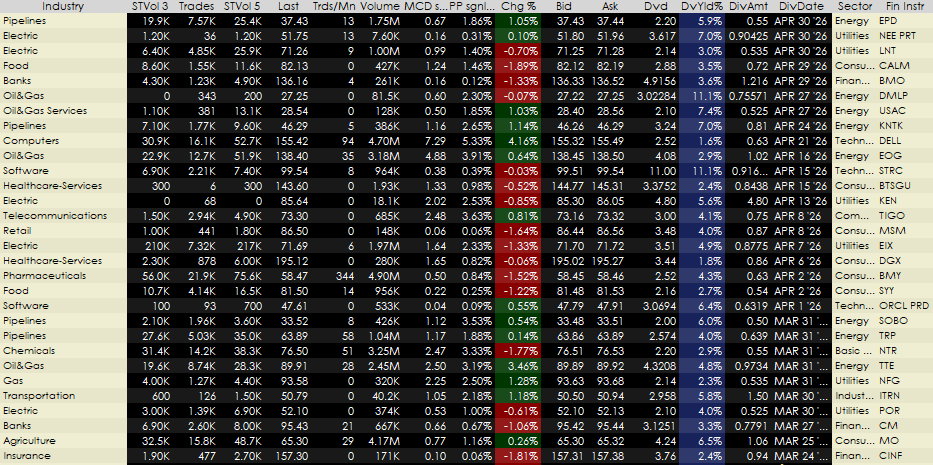Sort by the Last price column header
933x465 pixels.
(288, 7)
